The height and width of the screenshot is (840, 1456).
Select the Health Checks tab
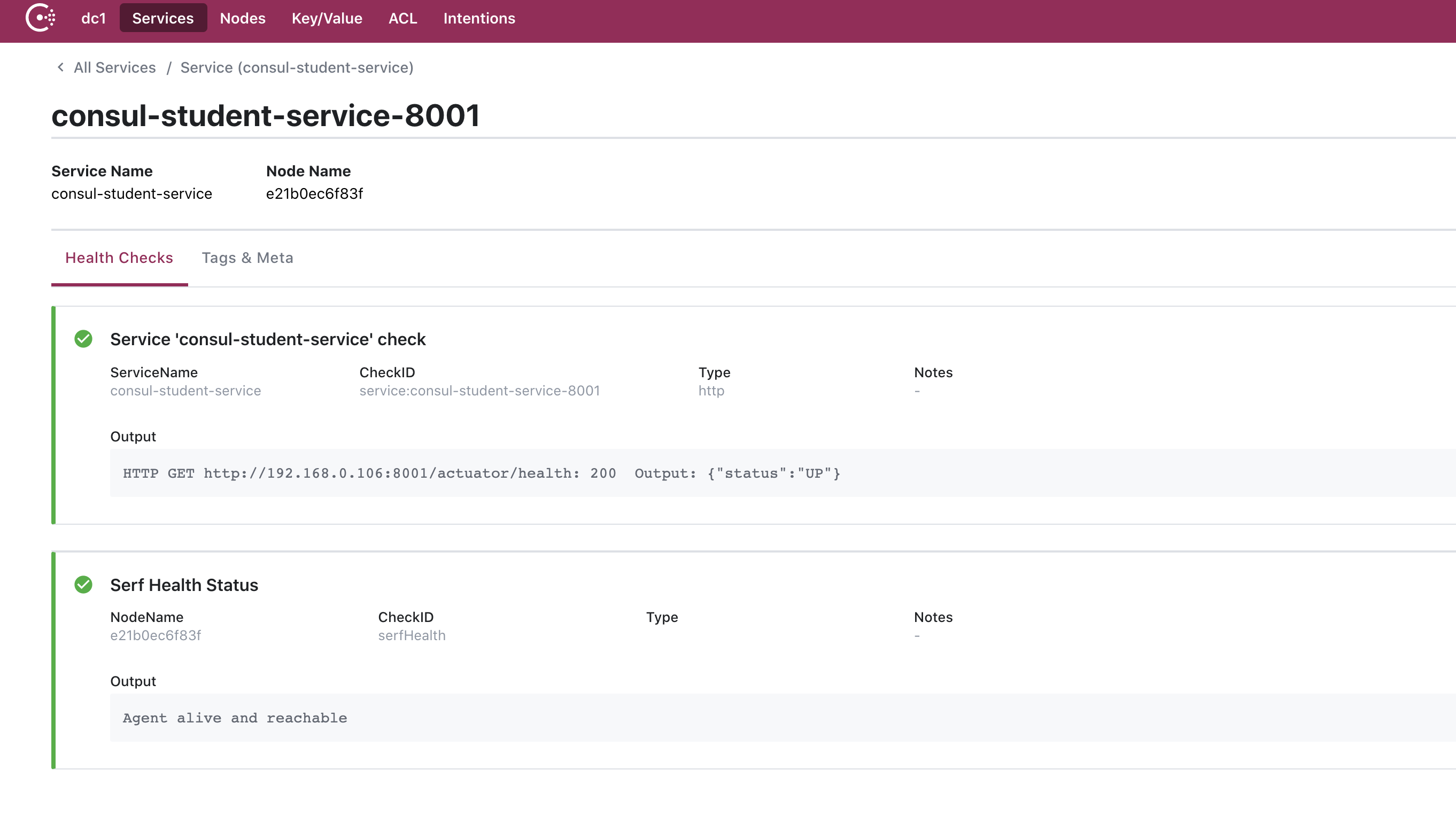pos(119,258)
